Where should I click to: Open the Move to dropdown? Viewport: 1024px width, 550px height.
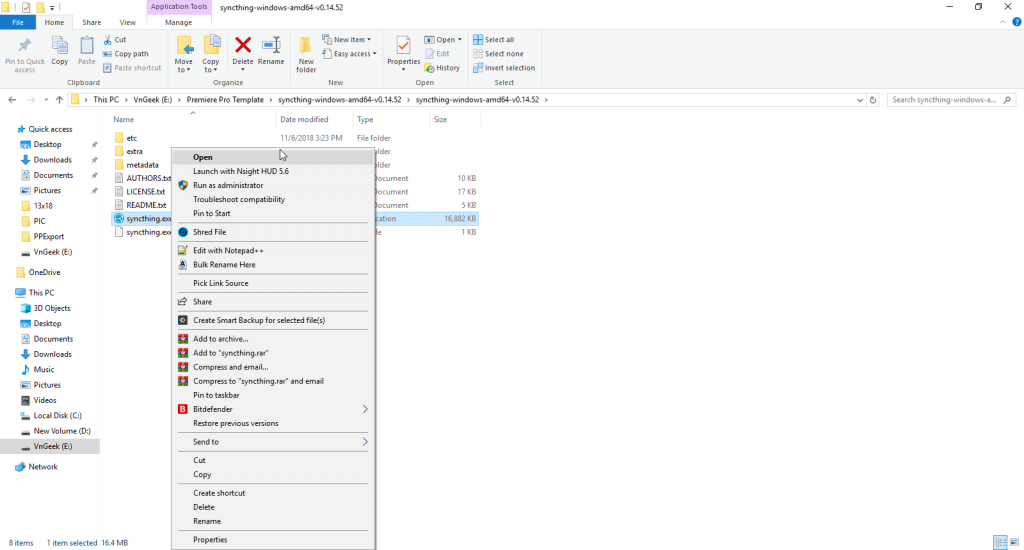pyautogui.click(x=184, y=65)
